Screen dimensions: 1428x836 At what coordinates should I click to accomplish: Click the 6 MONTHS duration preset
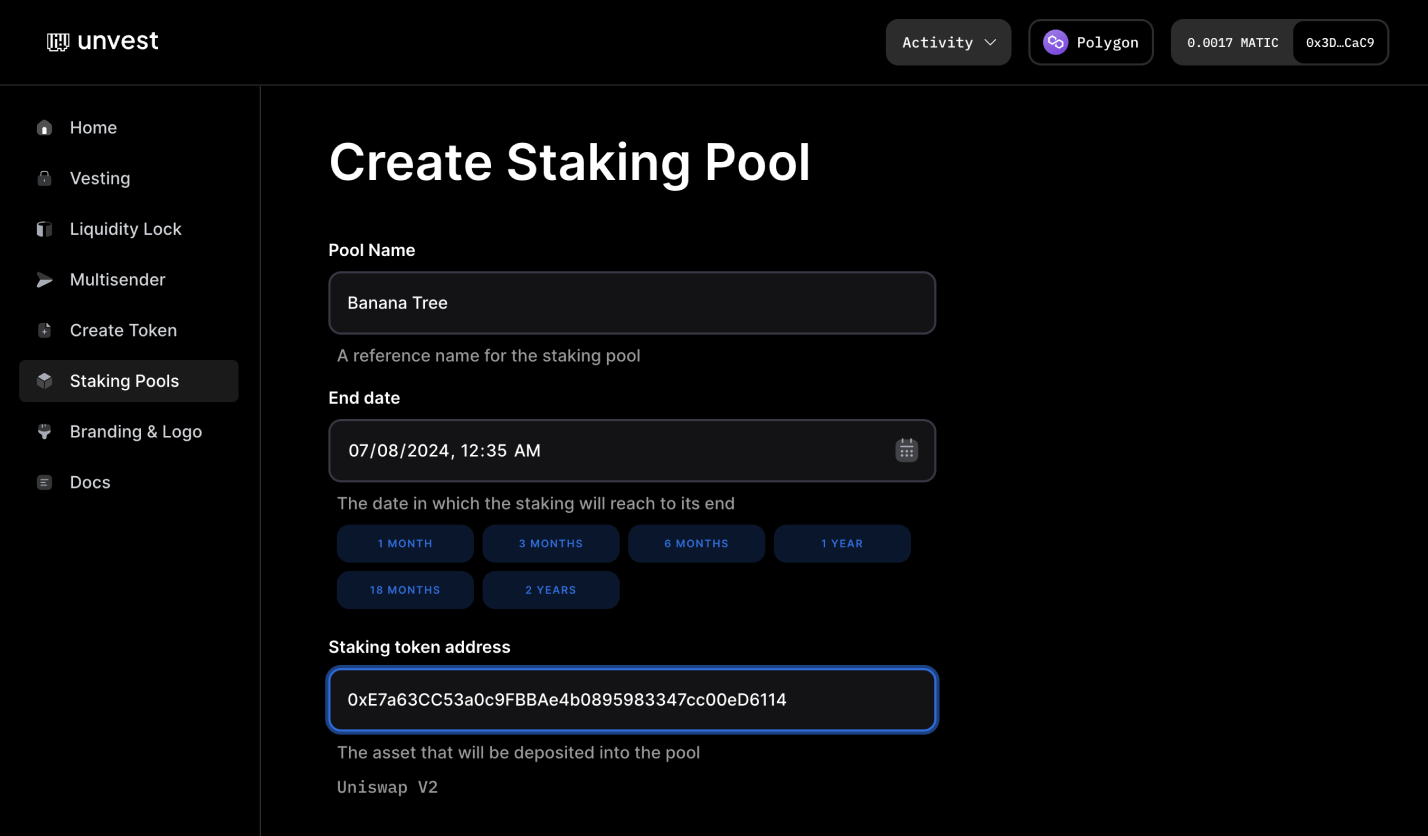click(x=696, y=543)
